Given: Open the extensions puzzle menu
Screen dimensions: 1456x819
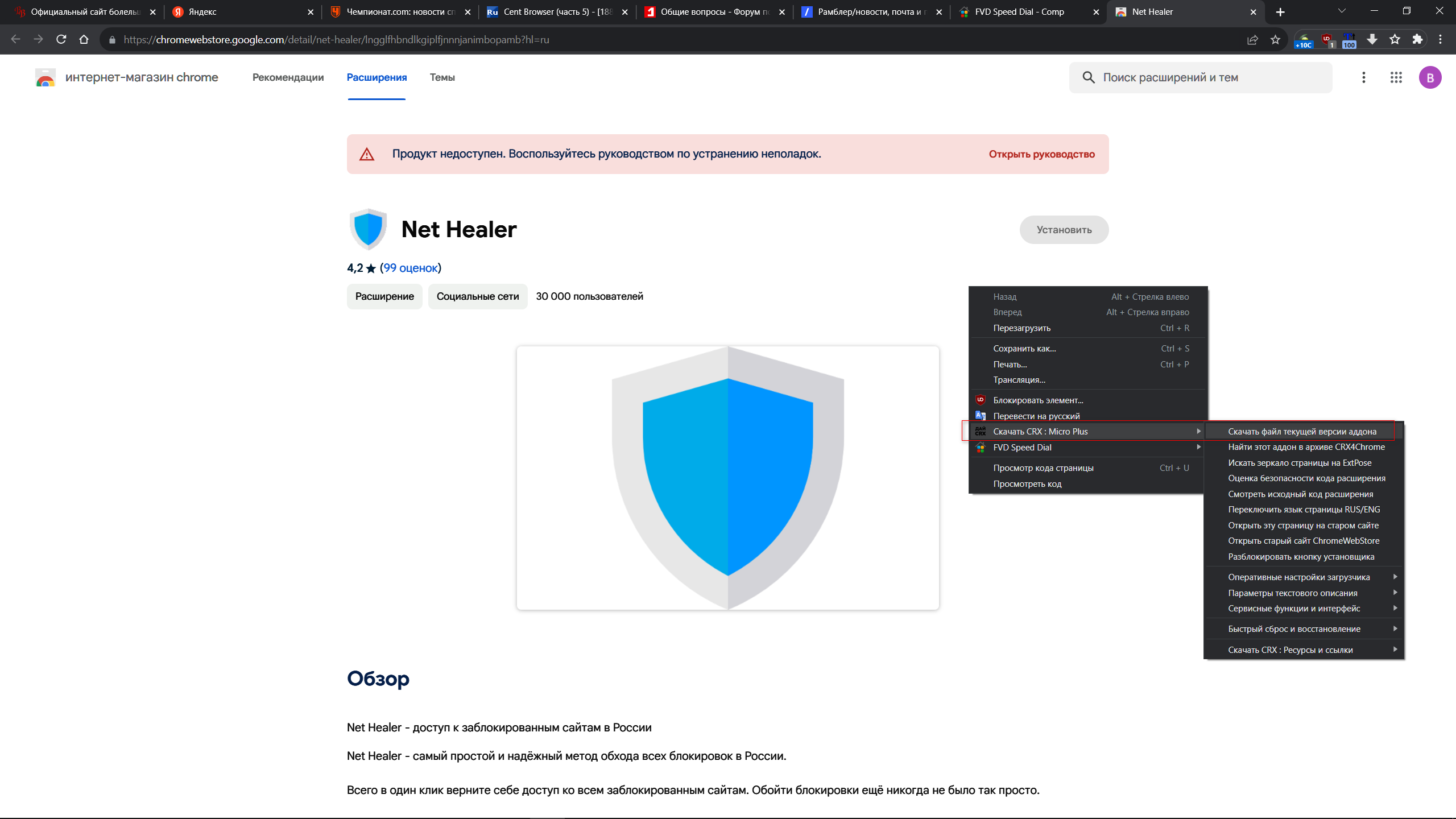Looking at the screenshot, I should 1417,39.
